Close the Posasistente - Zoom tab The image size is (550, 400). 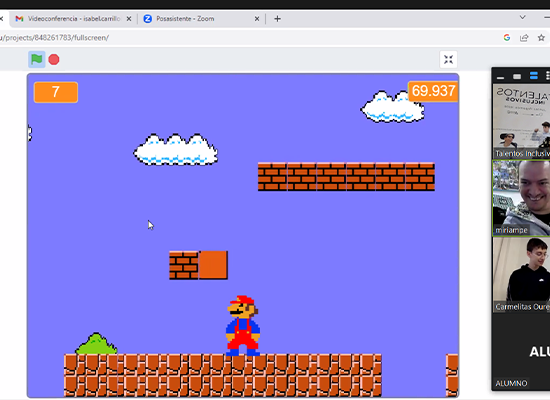pyautogui.click(x=257, y=19)
